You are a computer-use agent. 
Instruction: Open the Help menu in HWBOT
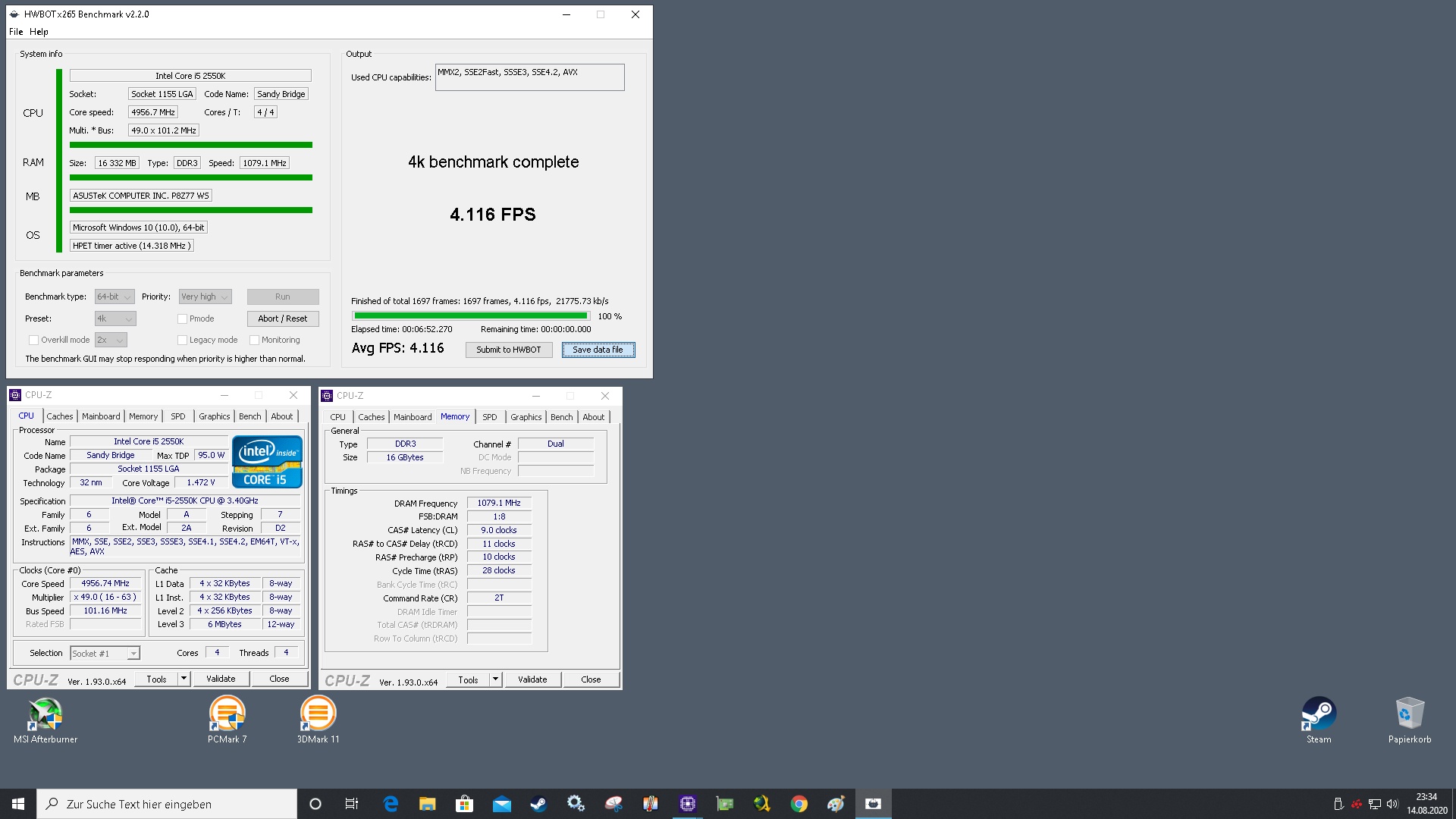(39, 32)
